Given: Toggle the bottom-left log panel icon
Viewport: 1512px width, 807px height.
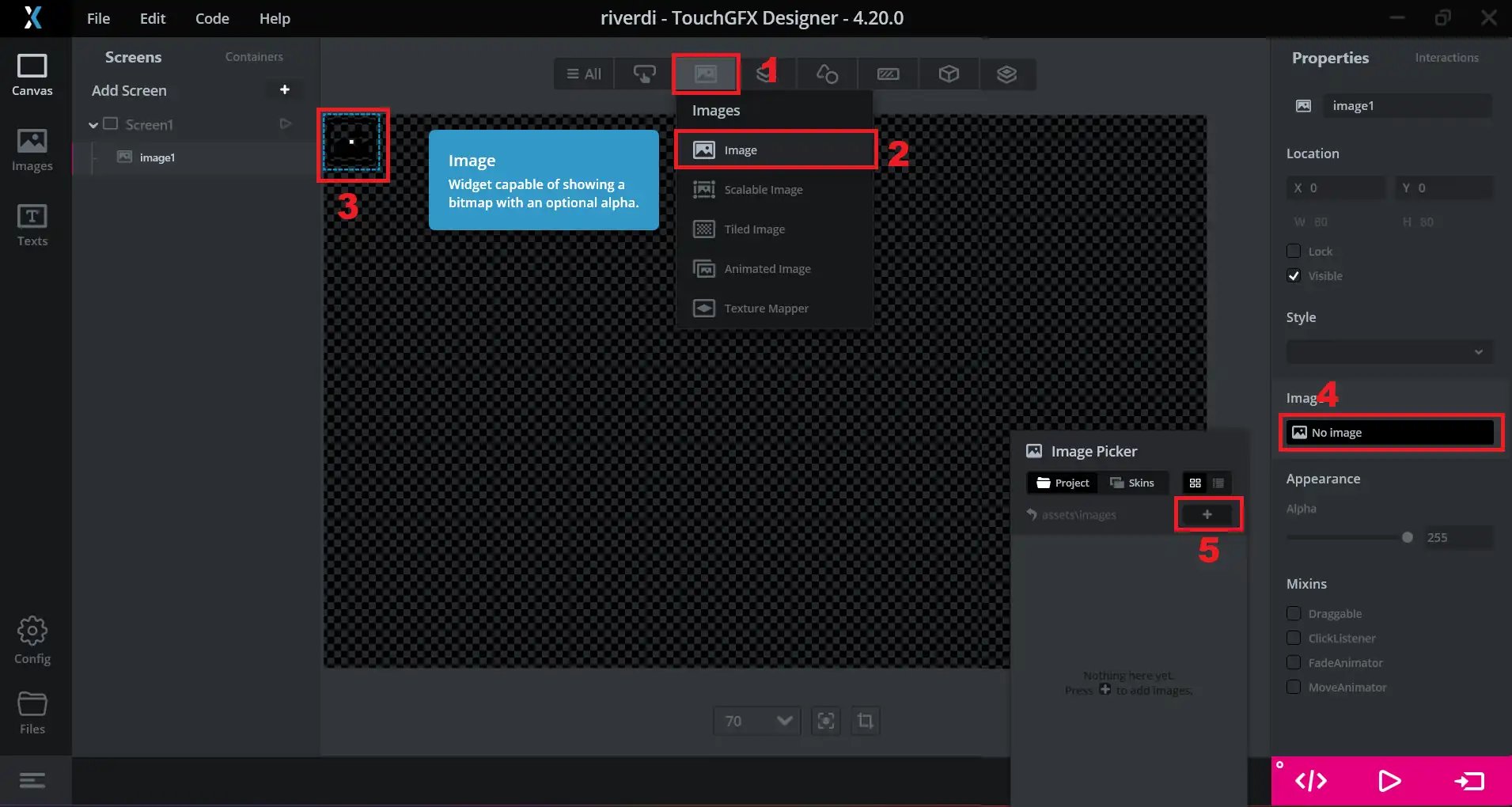Looking at the screenshot, I should coord(32,781).
